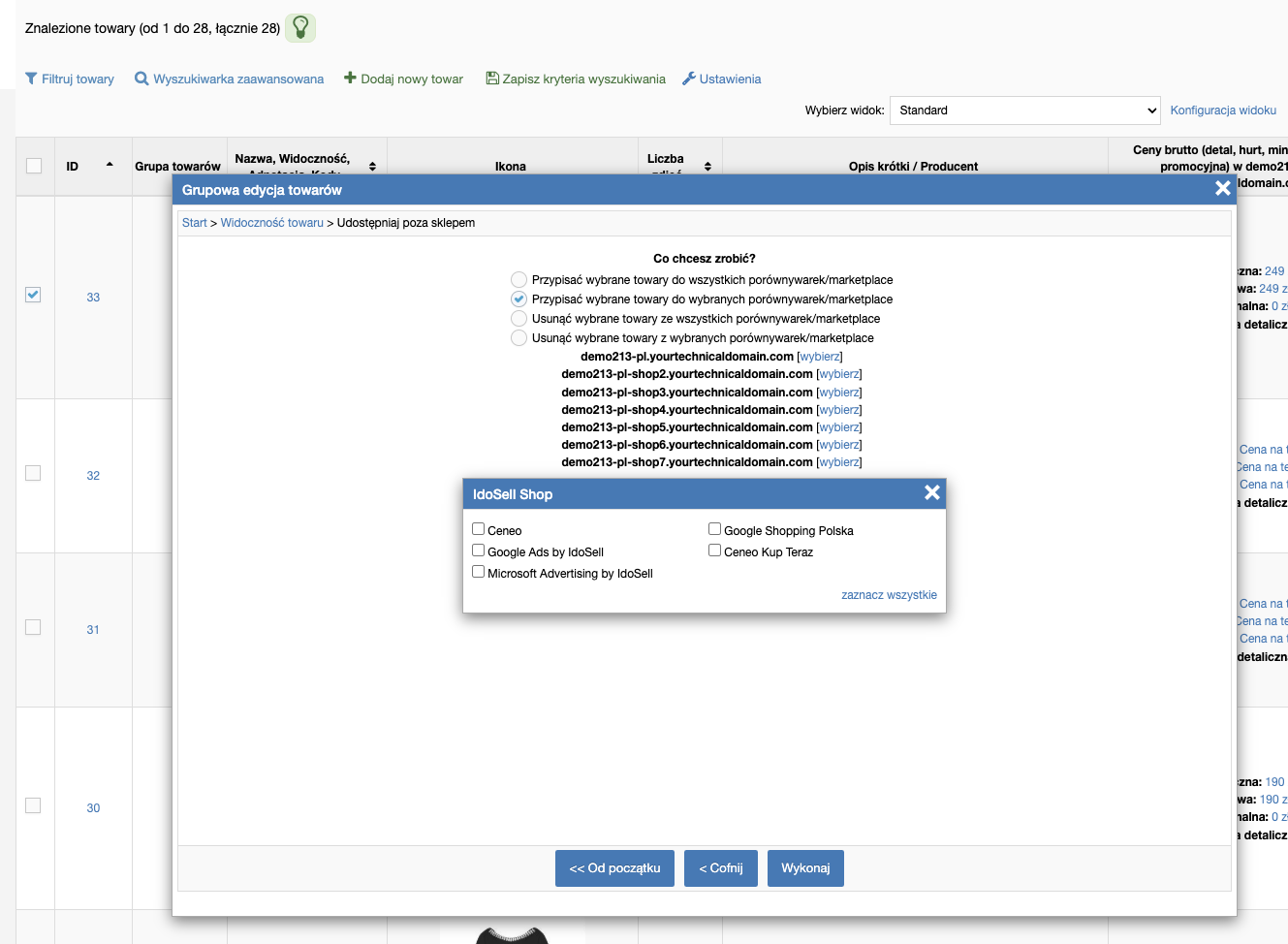Click the Grupa towarów column header

178,167
